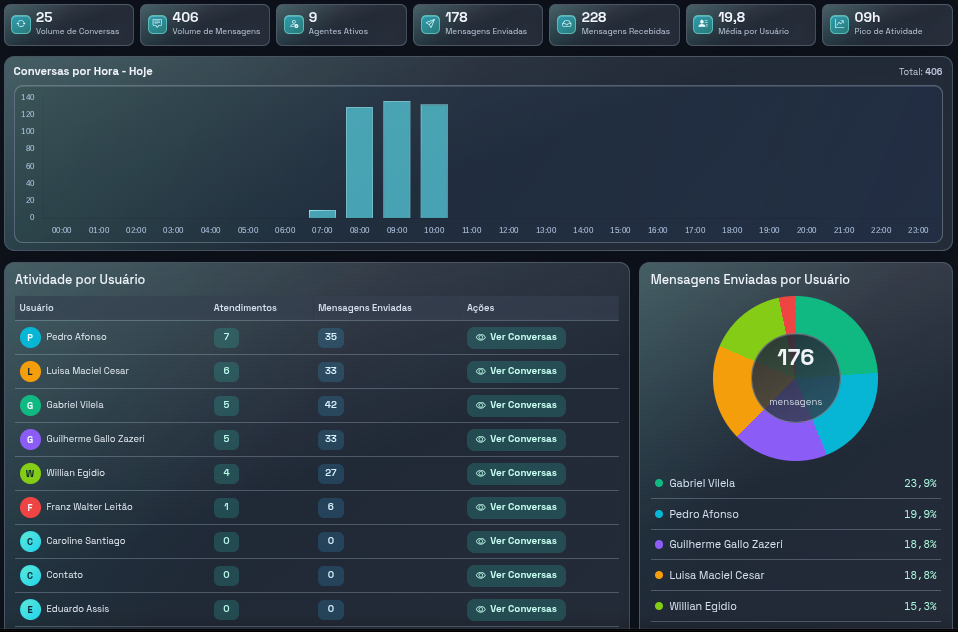Click the Ações column header
The width and height of the screenshot is (958, 632).
[480, 308]
